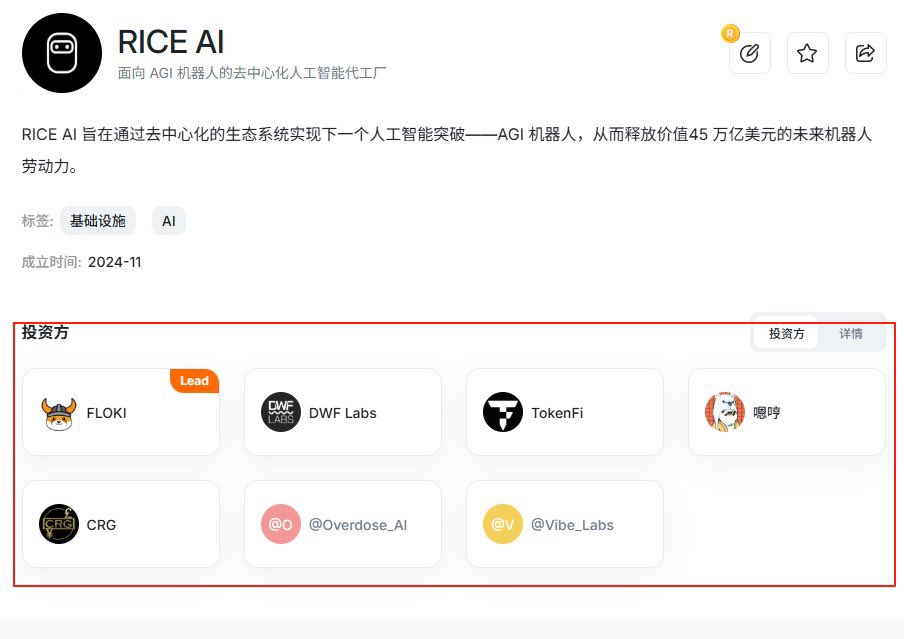Switch to the 详情 tab

[x=850, y=333]
